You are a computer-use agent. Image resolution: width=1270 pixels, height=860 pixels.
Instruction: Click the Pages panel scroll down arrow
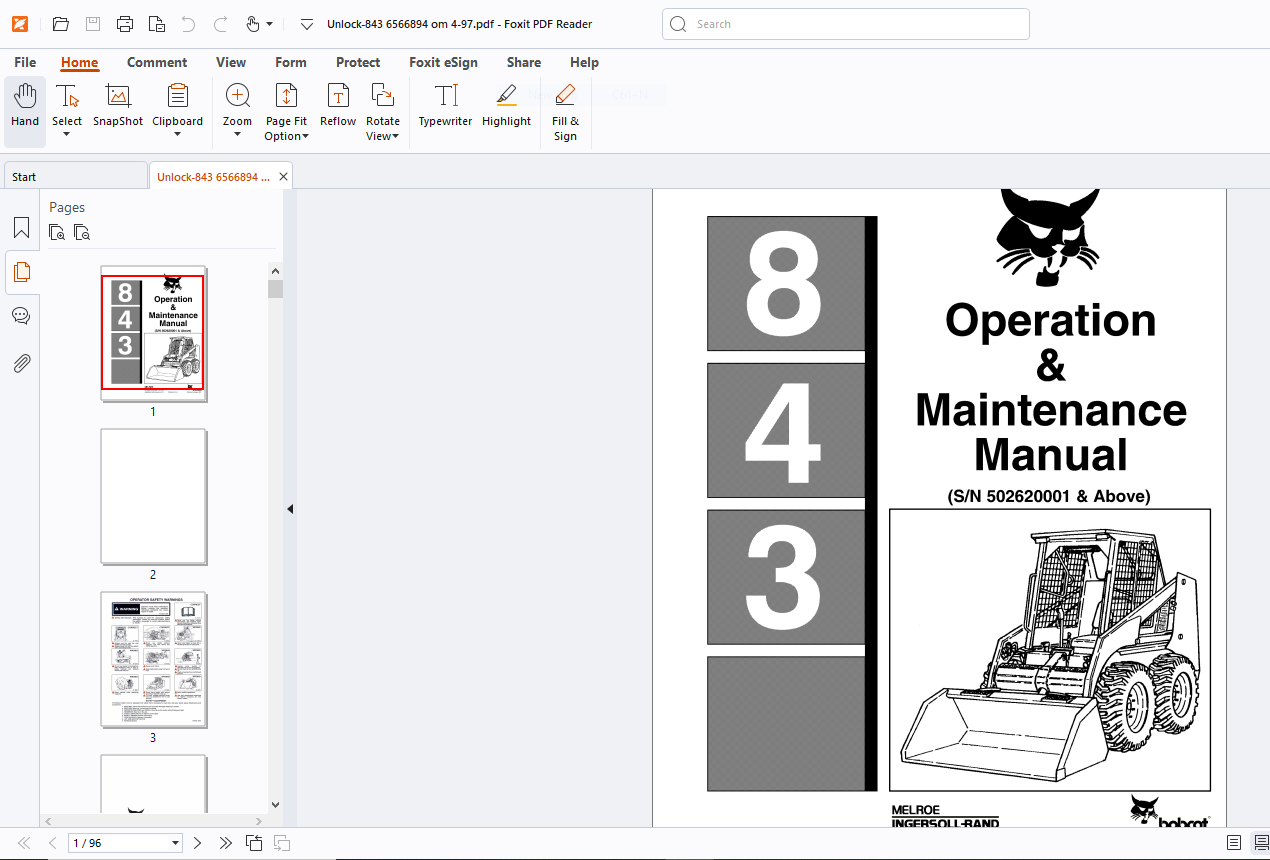coord(276,804)
